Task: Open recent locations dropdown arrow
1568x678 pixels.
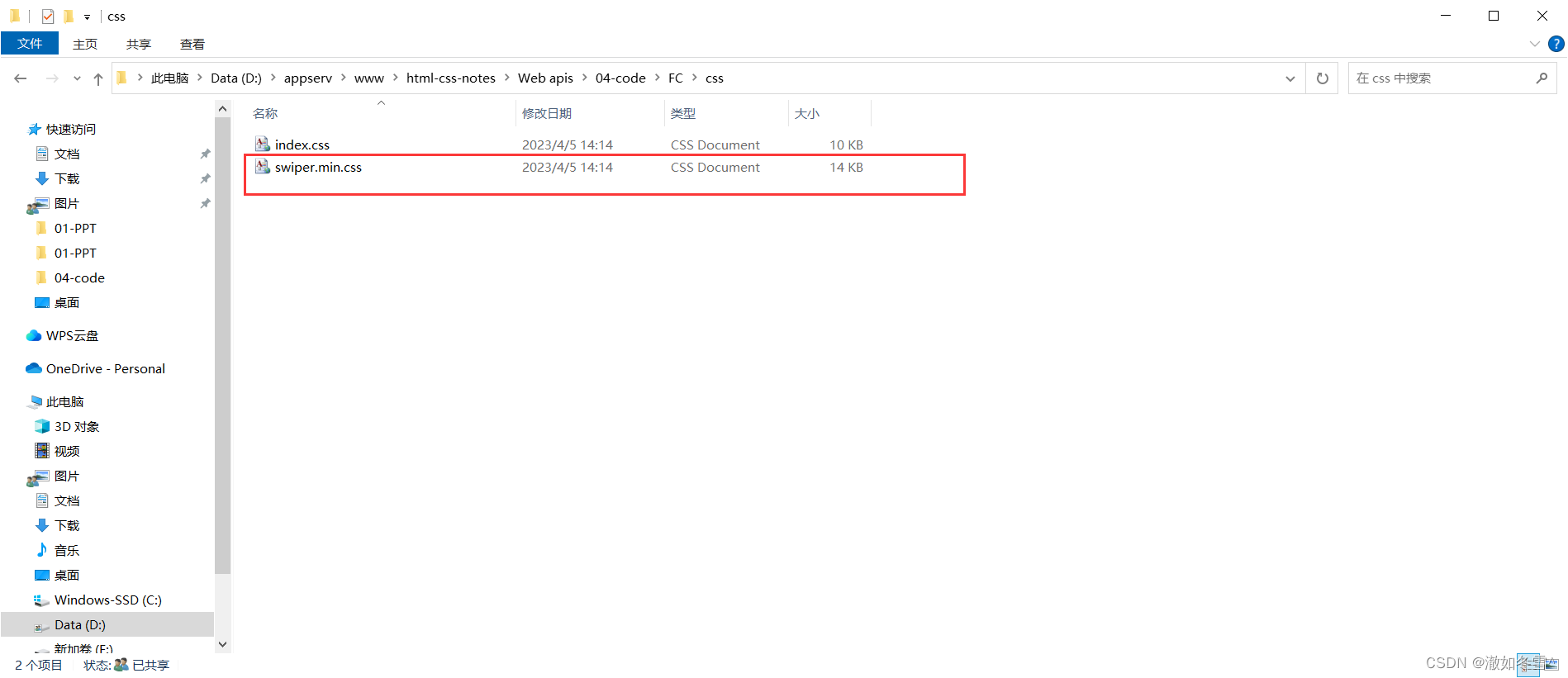Action: (x=77, y=78)
